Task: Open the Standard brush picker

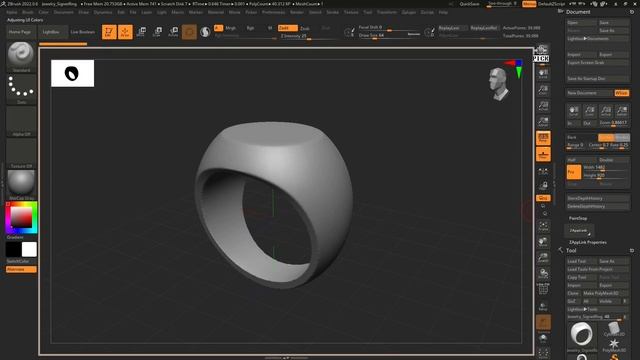Action: (x=21, y=57)
